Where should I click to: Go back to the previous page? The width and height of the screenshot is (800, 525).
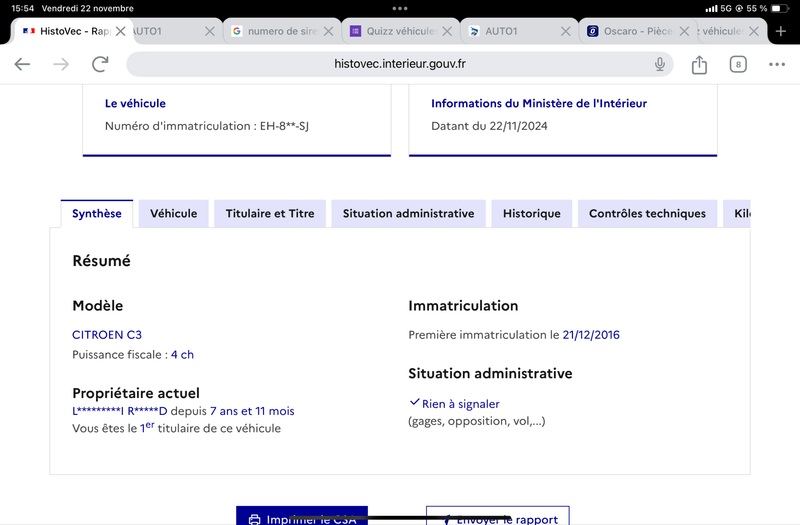(22, 64)
